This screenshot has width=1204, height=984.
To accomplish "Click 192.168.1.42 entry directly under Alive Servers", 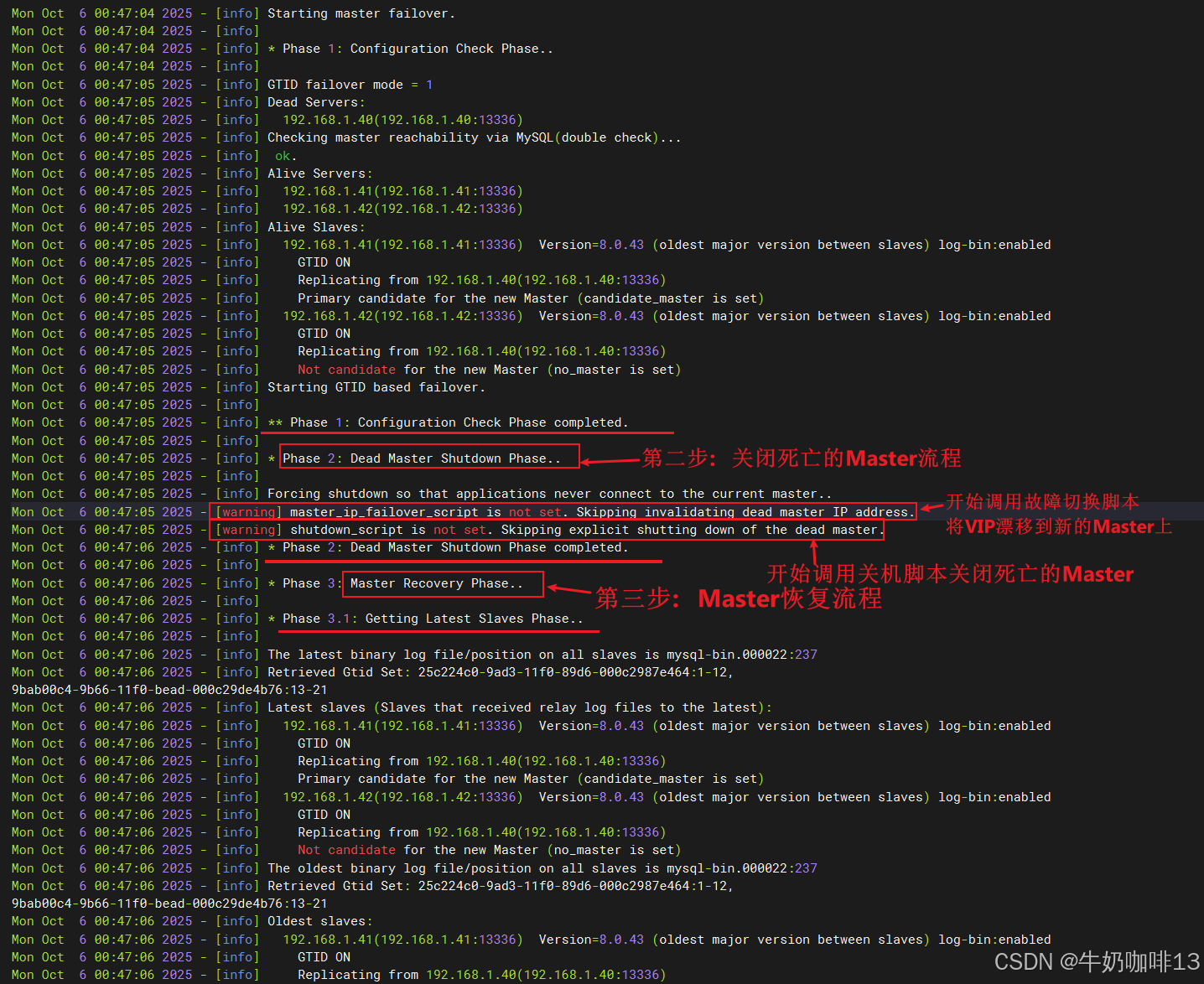I will pyautogui.click(x=402, y=209).
